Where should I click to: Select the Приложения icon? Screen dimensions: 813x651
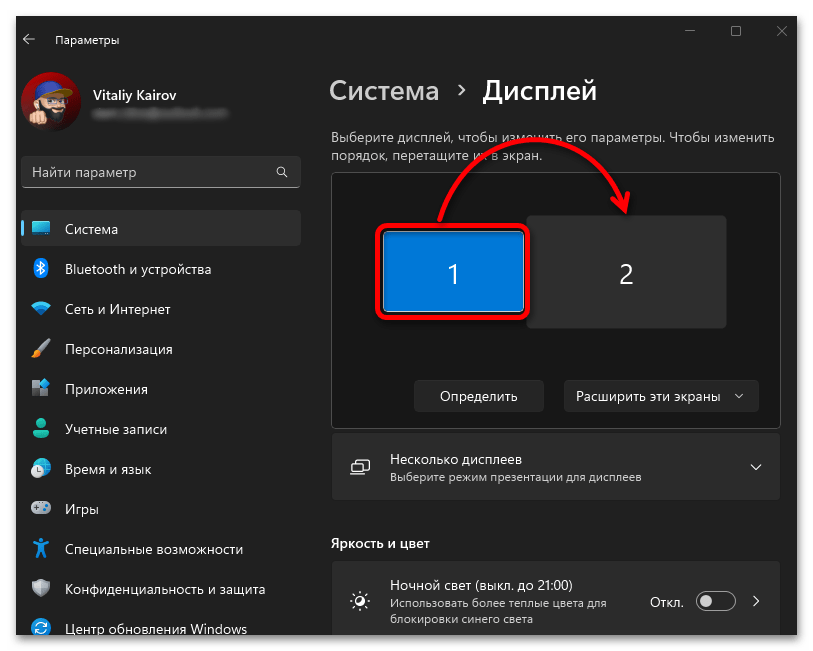point(40,388)
